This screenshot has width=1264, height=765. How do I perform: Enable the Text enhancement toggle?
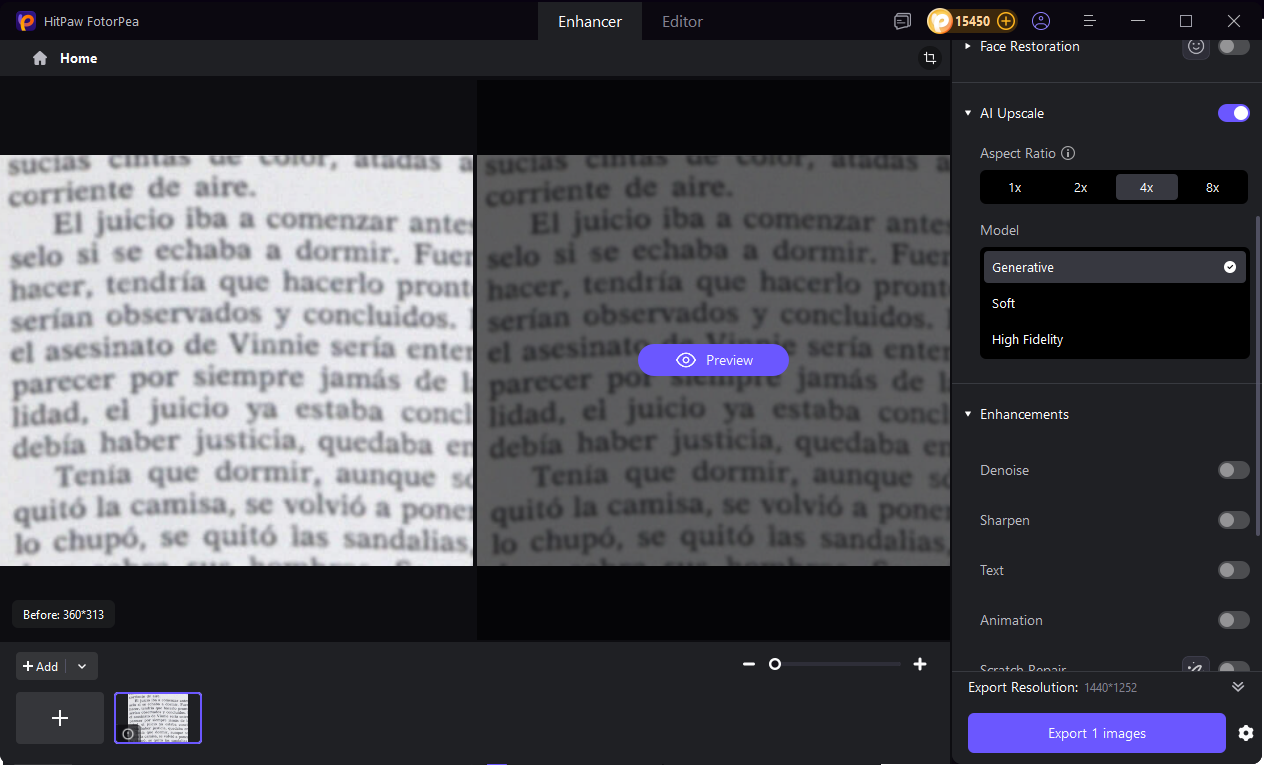point(1233,570)
